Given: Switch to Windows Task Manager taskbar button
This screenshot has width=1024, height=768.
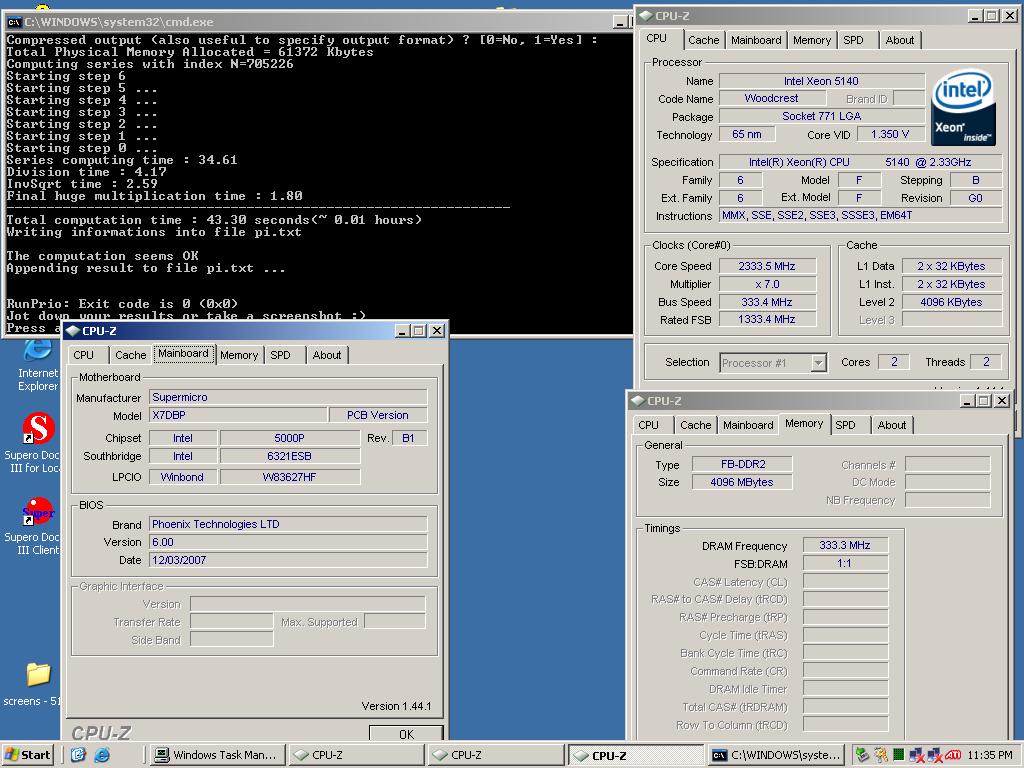Looking at the screenshot, I should point(217,755).
